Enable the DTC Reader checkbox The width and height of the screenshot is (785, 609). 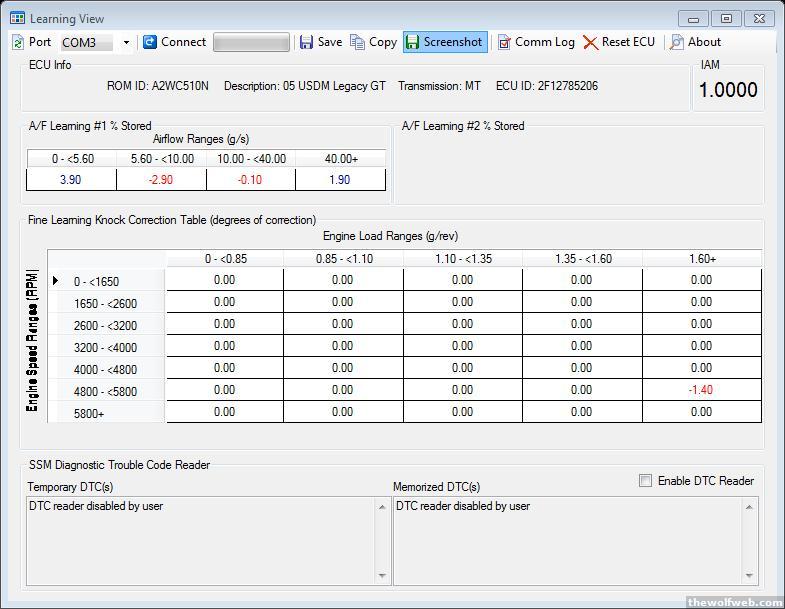pyautogui.click(x=645, y=481)
